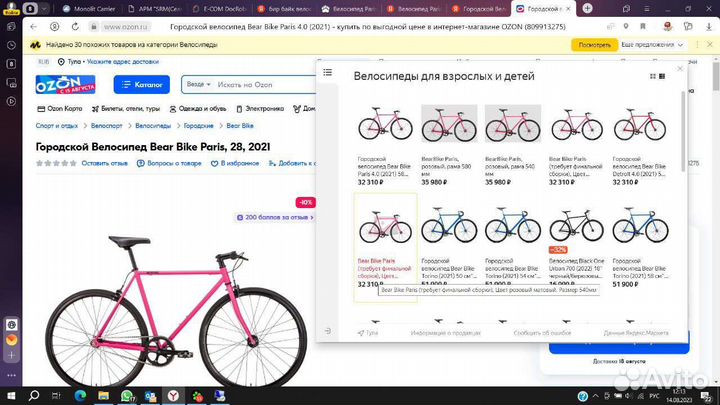720x405 pixels.
Task: Click the Ozon logo
Action: click(65, 84)
